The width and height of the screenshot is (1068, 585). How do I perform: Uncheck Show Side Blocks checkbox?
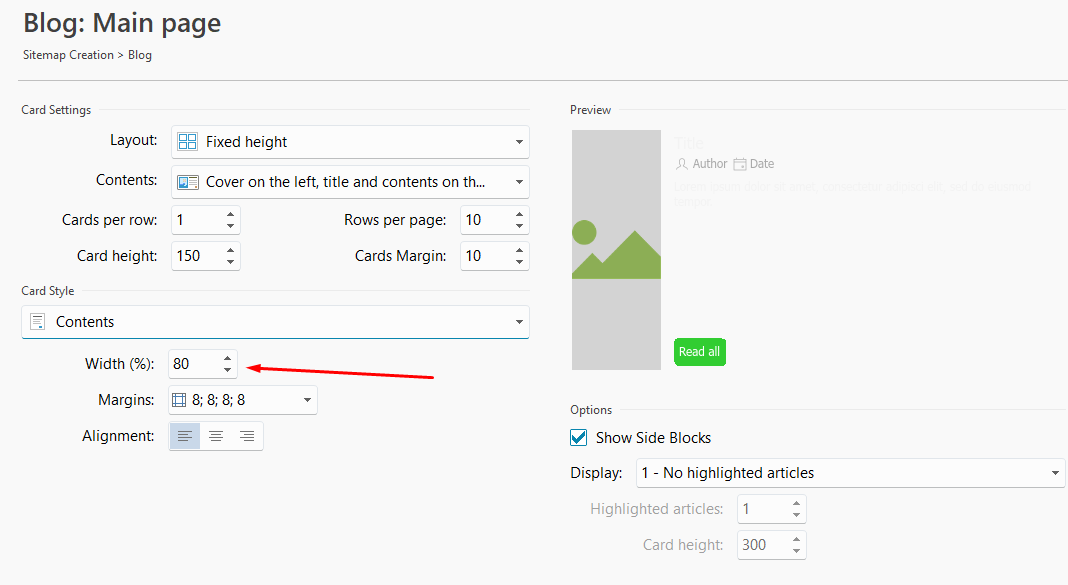(578, 437)
